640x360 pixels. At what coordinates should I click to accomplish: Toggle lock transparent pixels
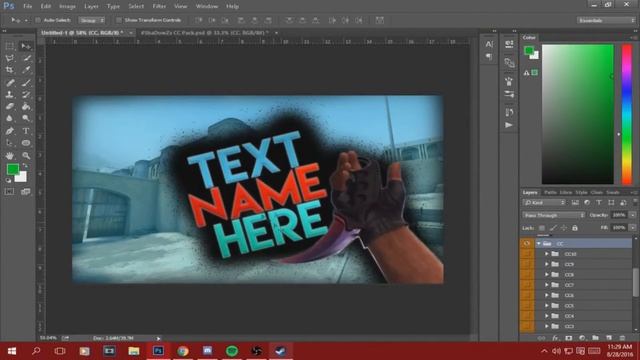click(542, 228)
